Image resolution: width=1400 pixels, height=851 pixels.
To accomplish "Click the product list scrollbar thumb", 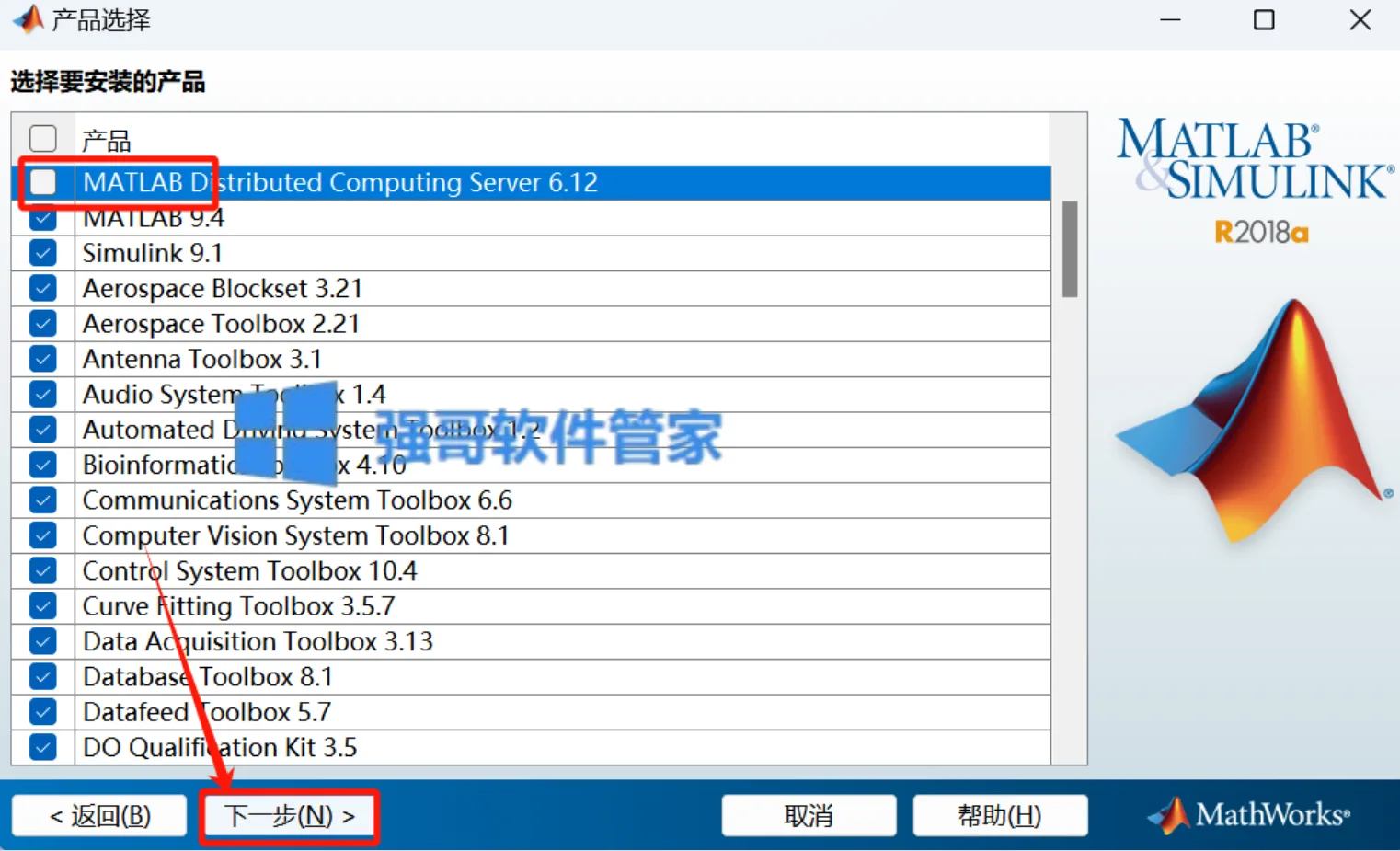I will (x=1070, y=249).
